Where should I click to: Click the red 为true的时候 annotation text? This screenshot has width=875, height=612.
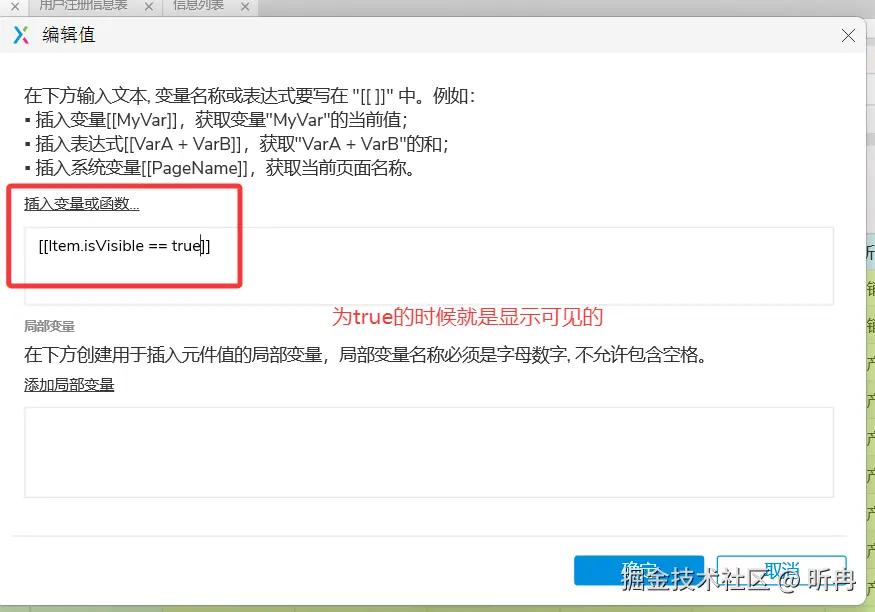click(x=468, y=317)
